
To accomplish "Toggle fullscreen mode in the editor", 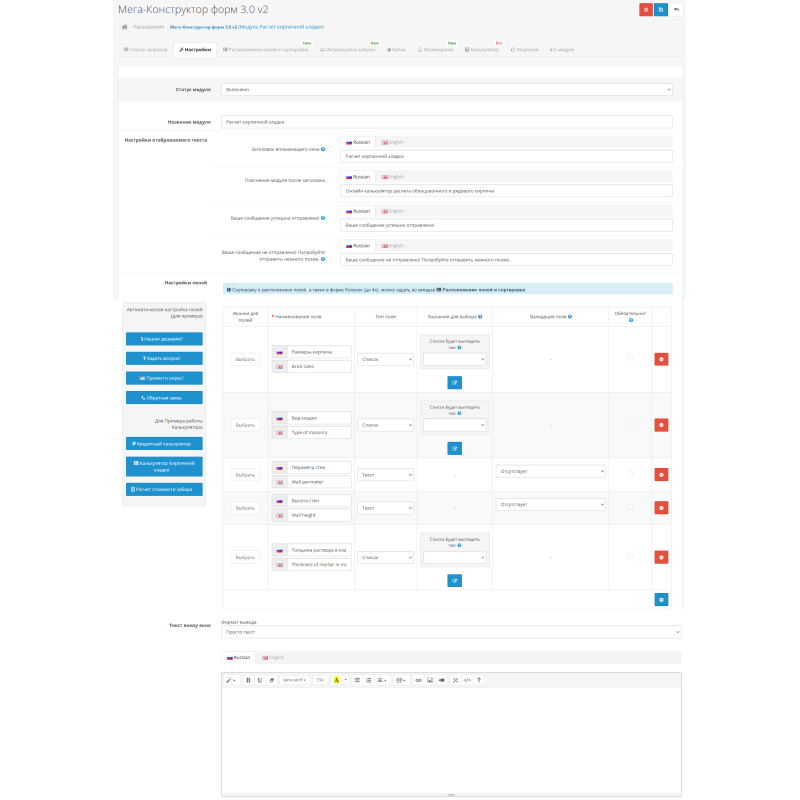I will (456, 680).
